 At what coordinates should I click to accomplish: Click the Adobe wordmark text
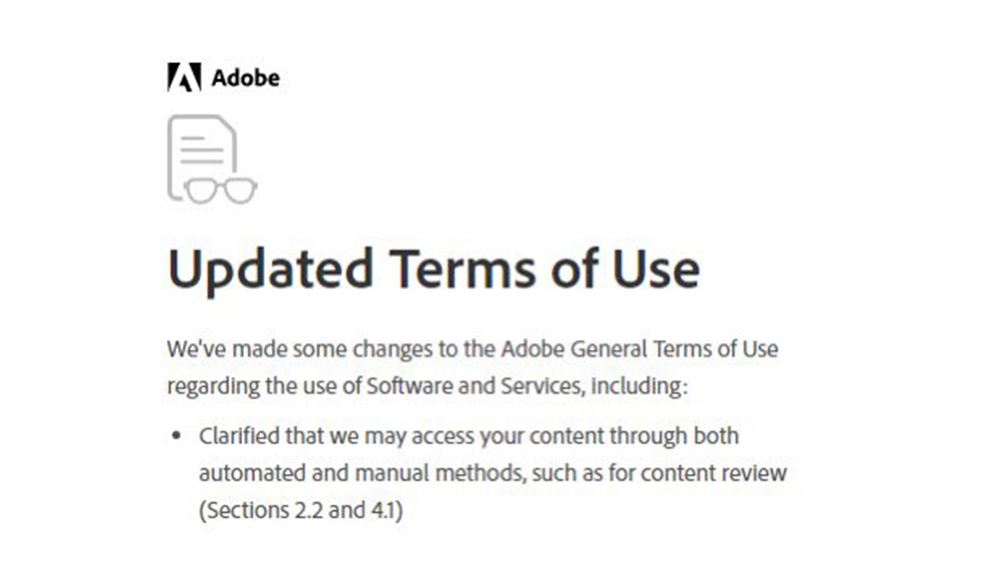coord(246,78)
